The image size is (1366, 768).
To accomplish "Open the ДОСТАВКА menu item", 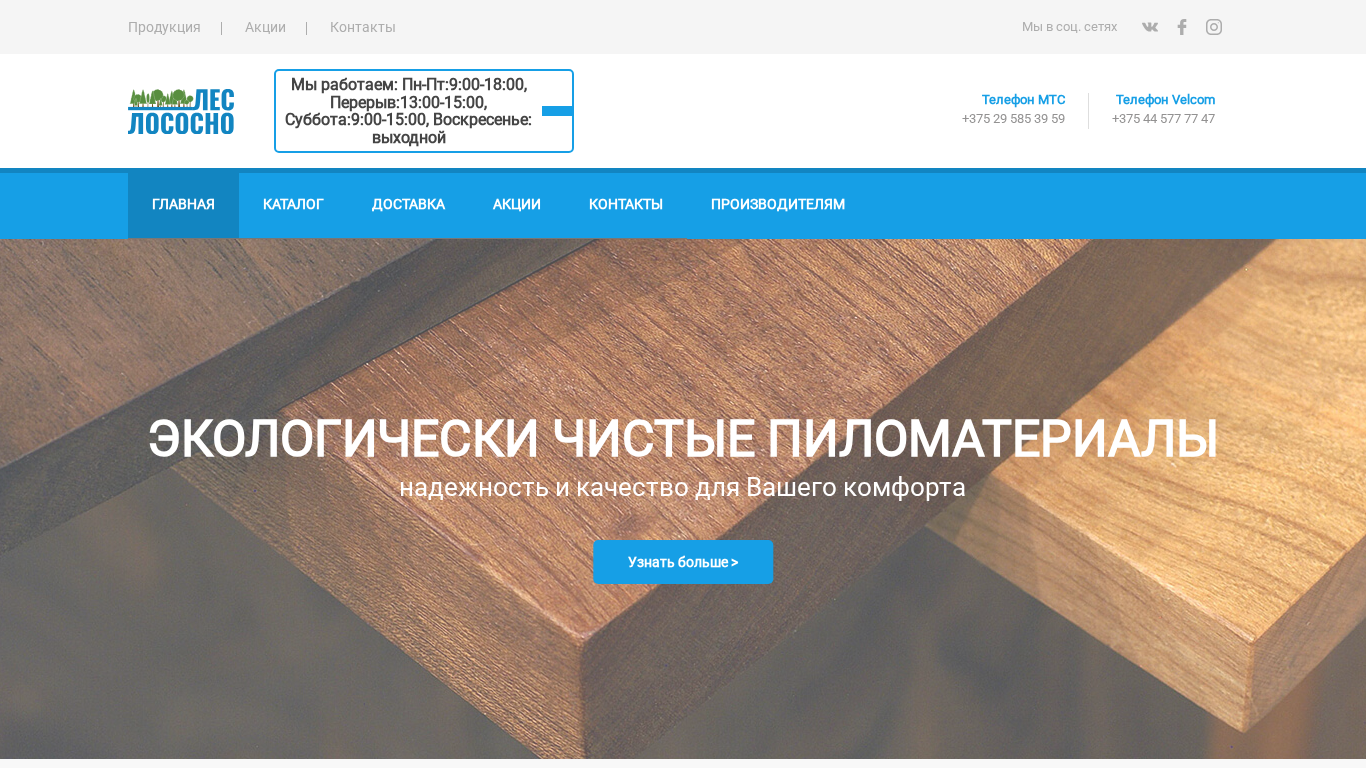I will (x=408, y=205).
